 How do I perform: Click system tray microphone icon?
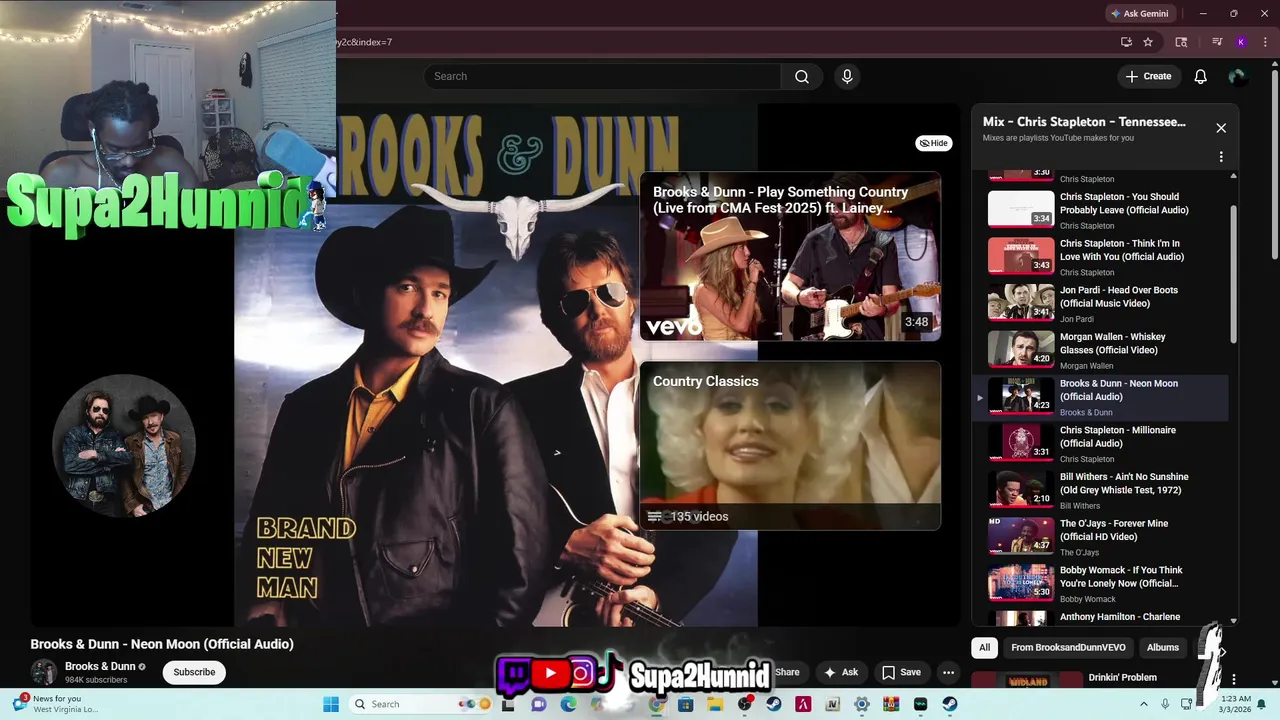coord(1165,704)
